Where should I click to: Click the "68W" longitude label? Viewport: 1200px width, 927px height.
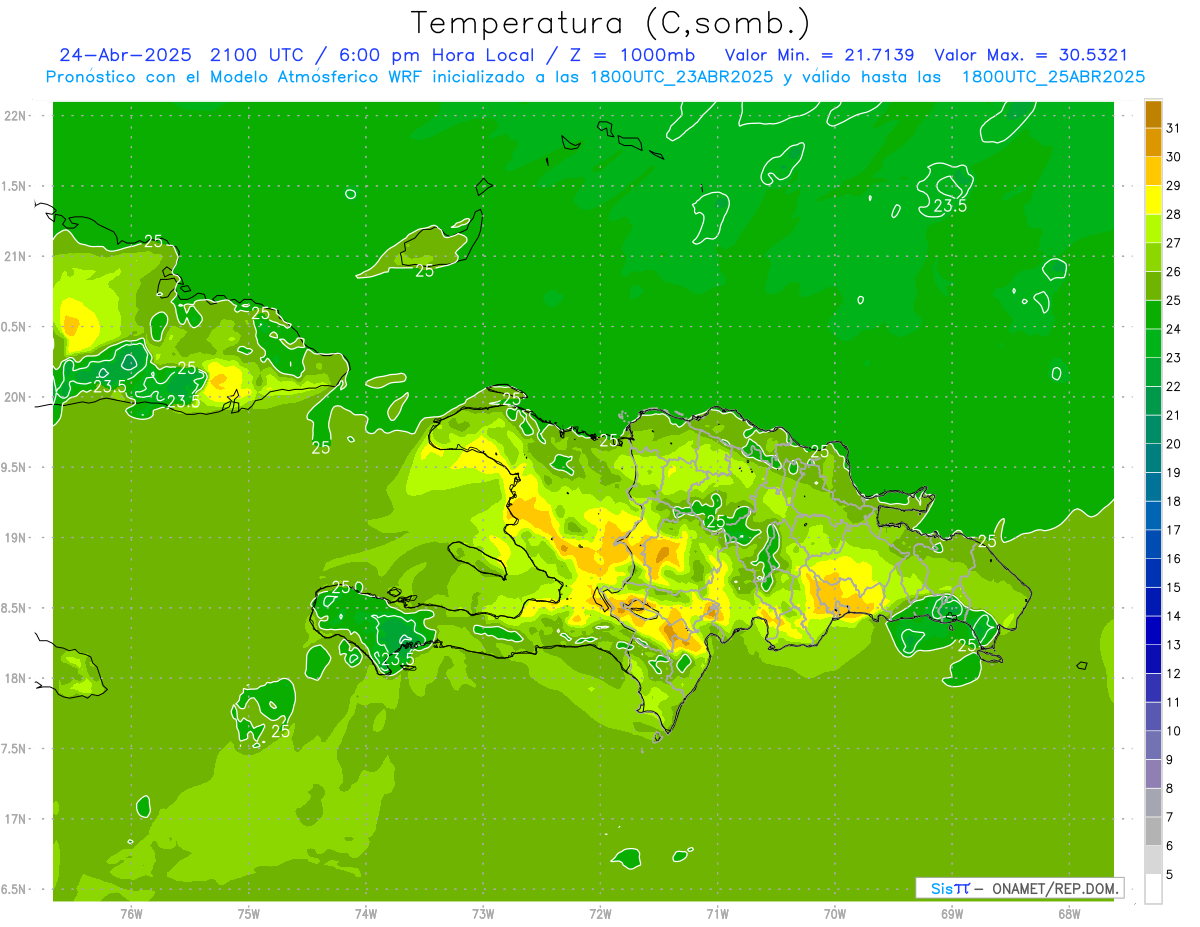(x=1068, y=913)
